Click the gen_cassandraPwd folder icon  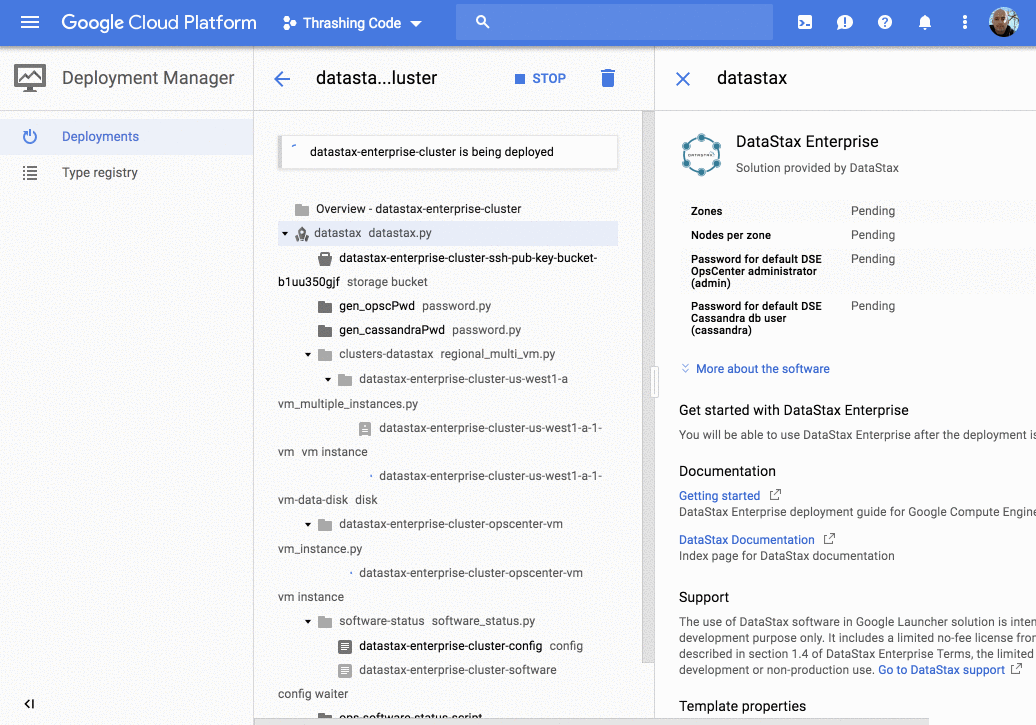[x=324, y=330]
